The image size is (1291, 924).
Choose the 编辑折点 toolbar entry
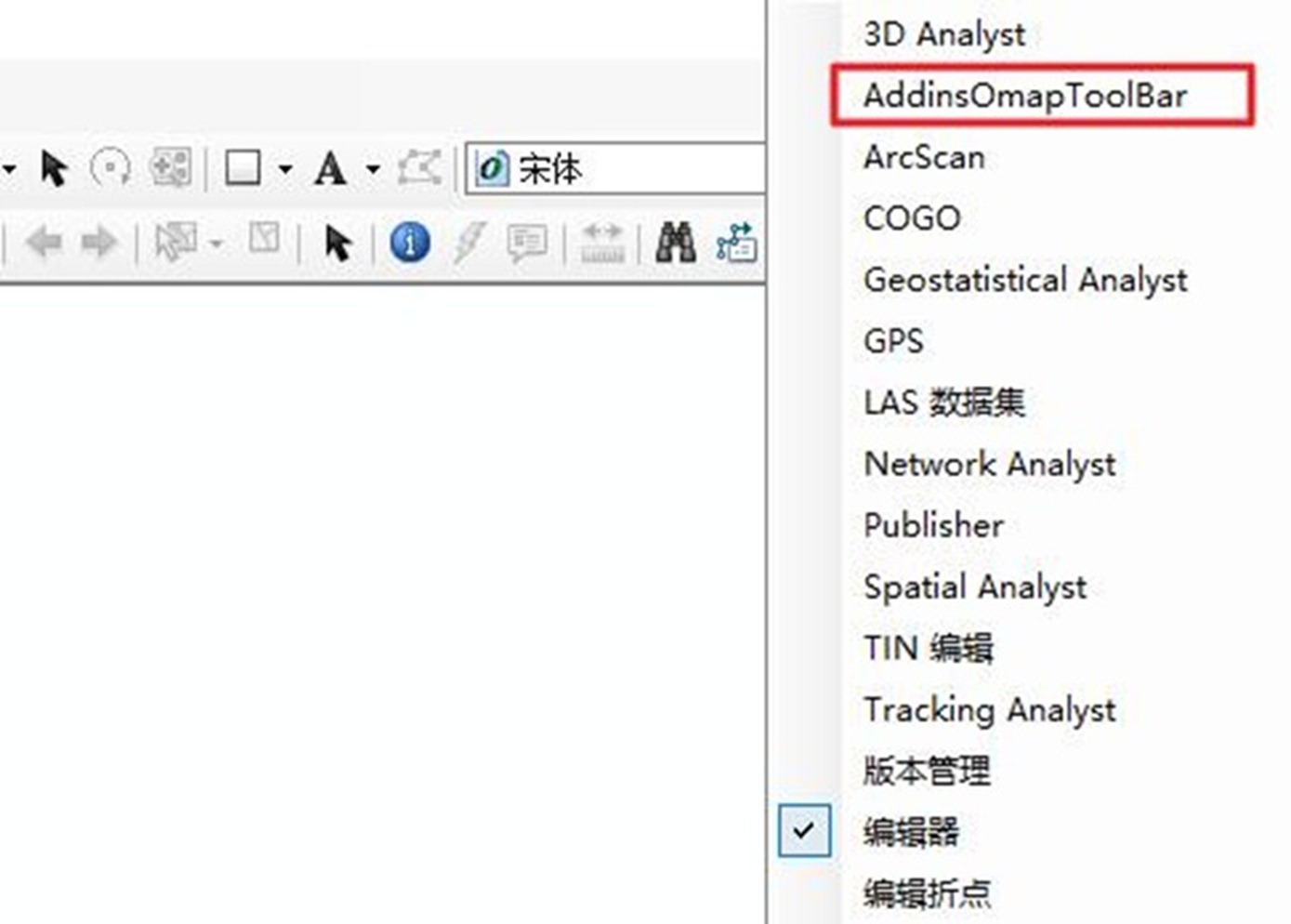[x=927, y=892]
